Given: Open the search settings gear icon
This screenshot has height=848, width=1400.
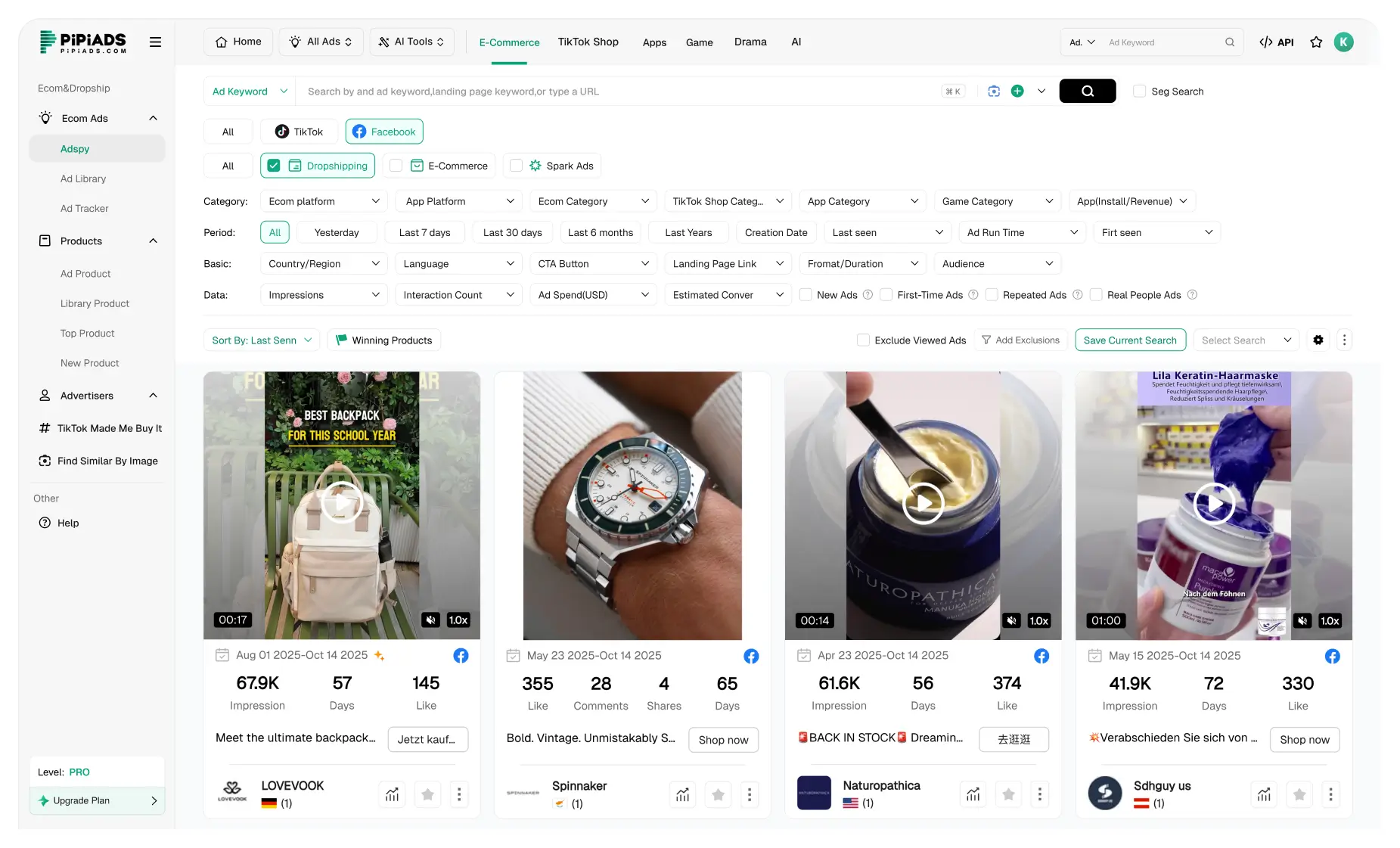Looking at the screenshot, I should click(1318, 340).
